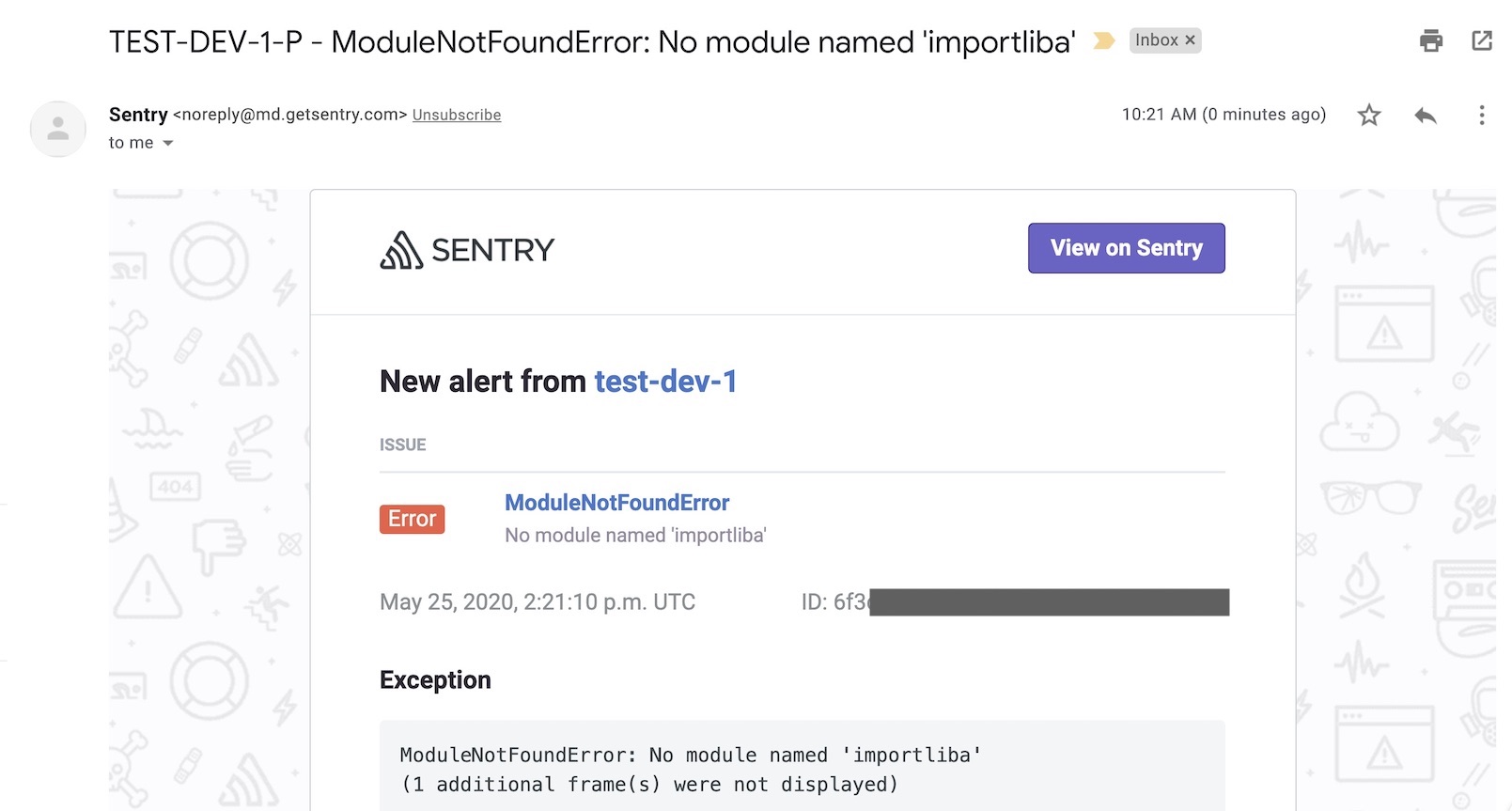
Task: Open the ModuleNotFoundError issue link
Action: 616,503
